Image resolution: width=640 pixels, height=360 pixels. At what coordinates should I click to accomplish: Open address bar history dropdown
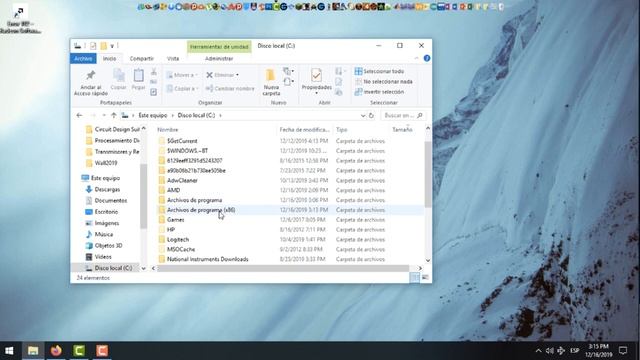pos(363,116)
